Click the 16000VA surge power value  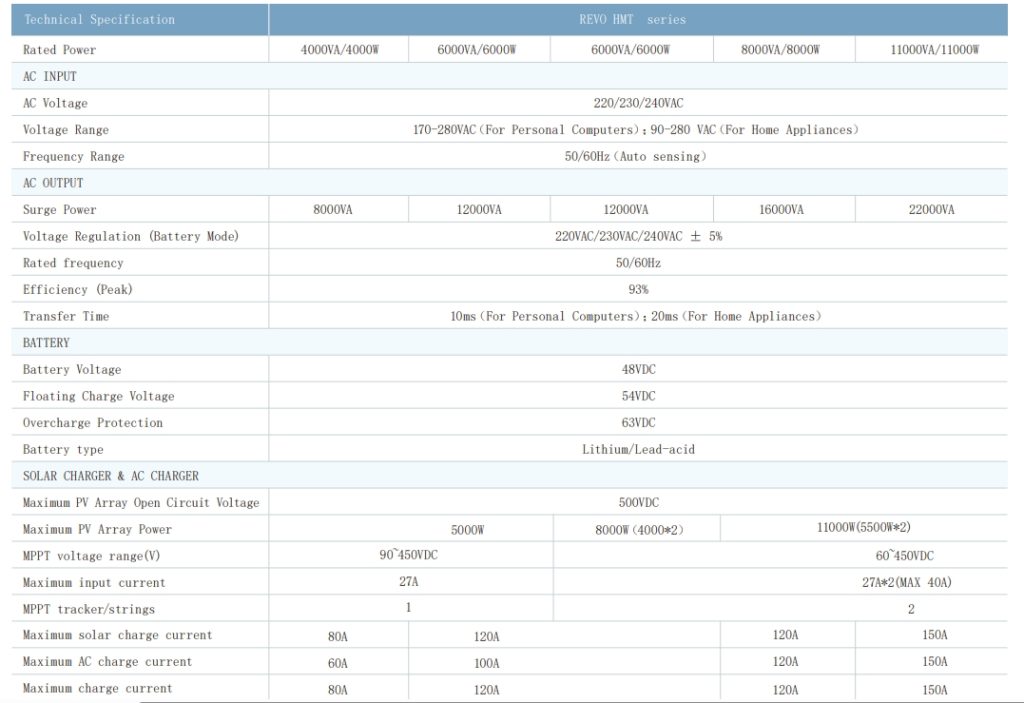(x=780, y=210)
